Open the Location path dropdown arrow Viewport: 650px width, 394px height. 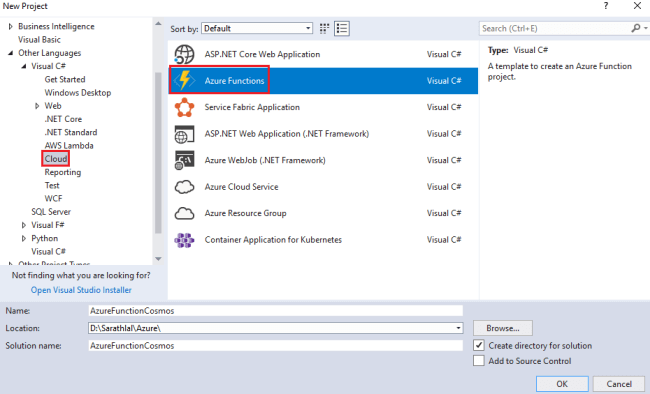coord(458,328)
